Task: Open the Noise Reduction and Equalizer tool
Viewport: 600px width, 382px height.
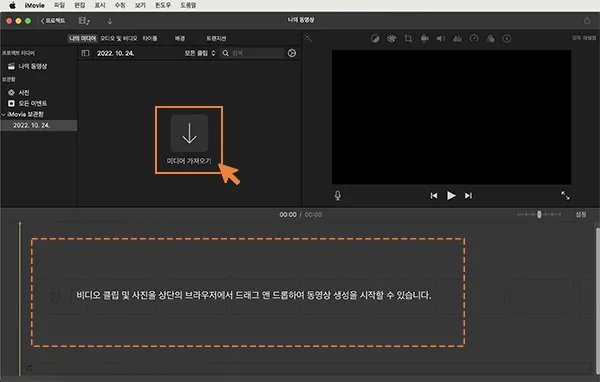Action: click(457, 39)
